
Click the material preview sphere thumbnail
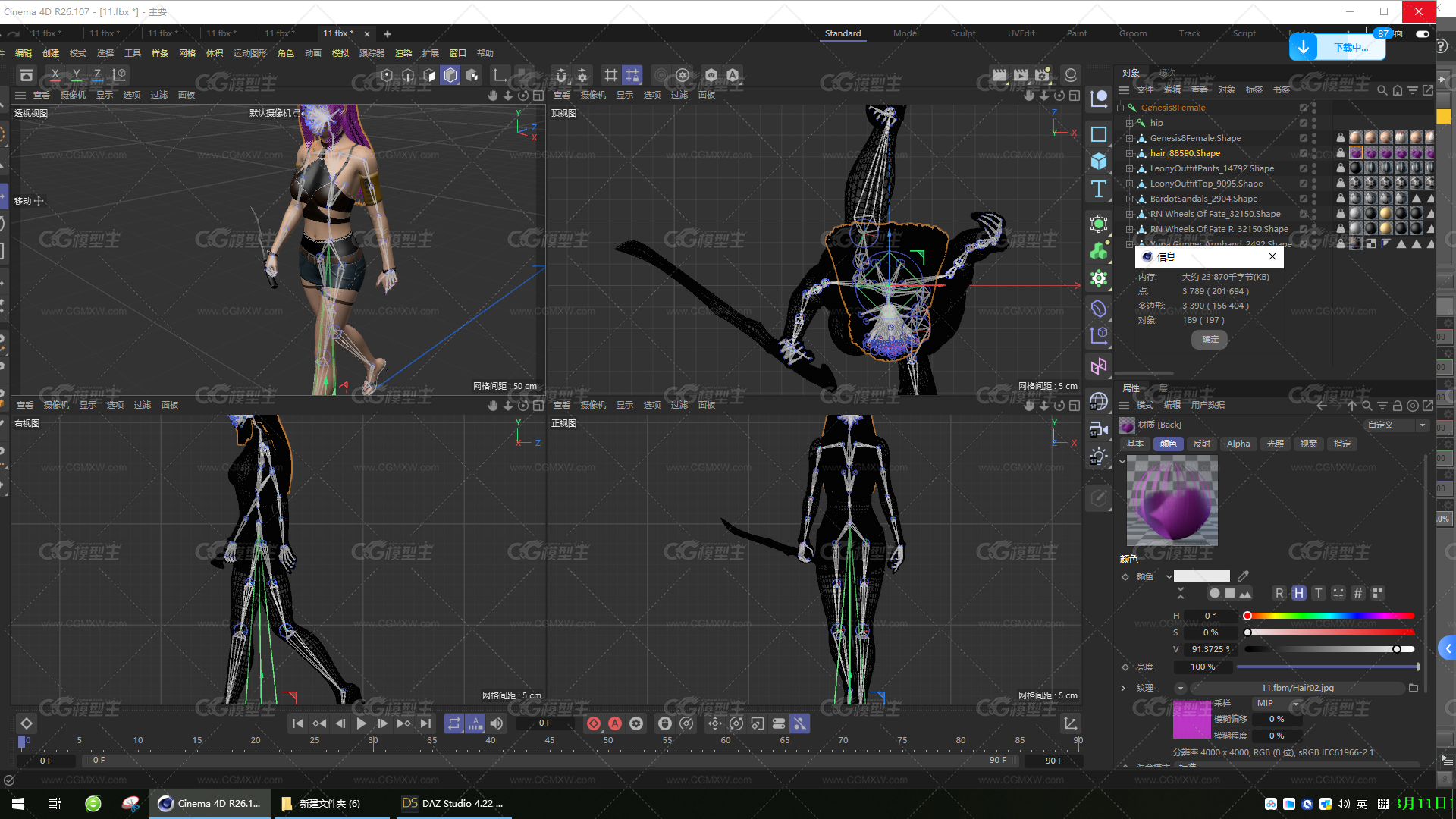pyautogui.click(x=1172, y=500)
